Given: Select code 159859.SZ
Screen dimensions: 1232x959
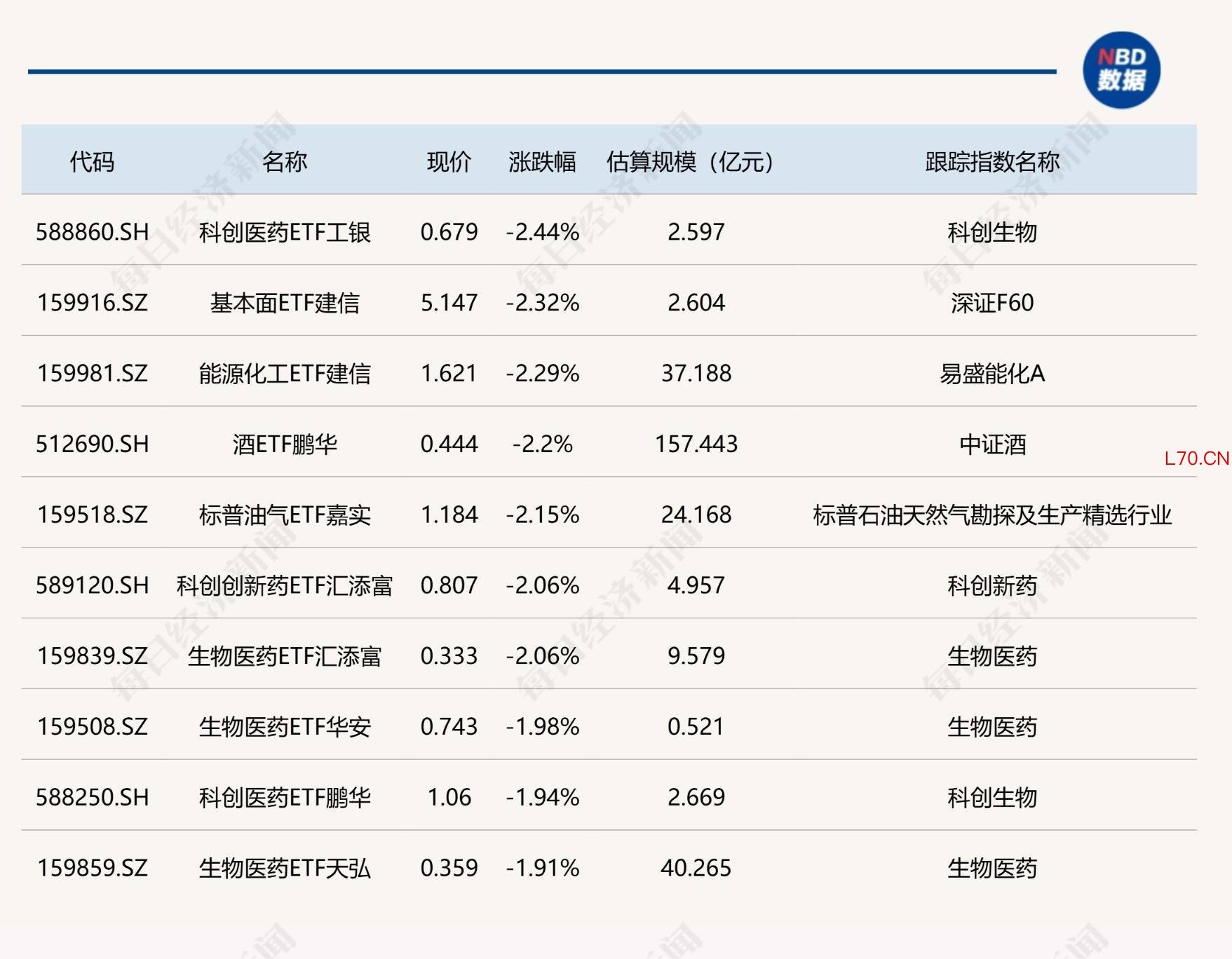Looking at the screenshot, I should pos(93,869).
